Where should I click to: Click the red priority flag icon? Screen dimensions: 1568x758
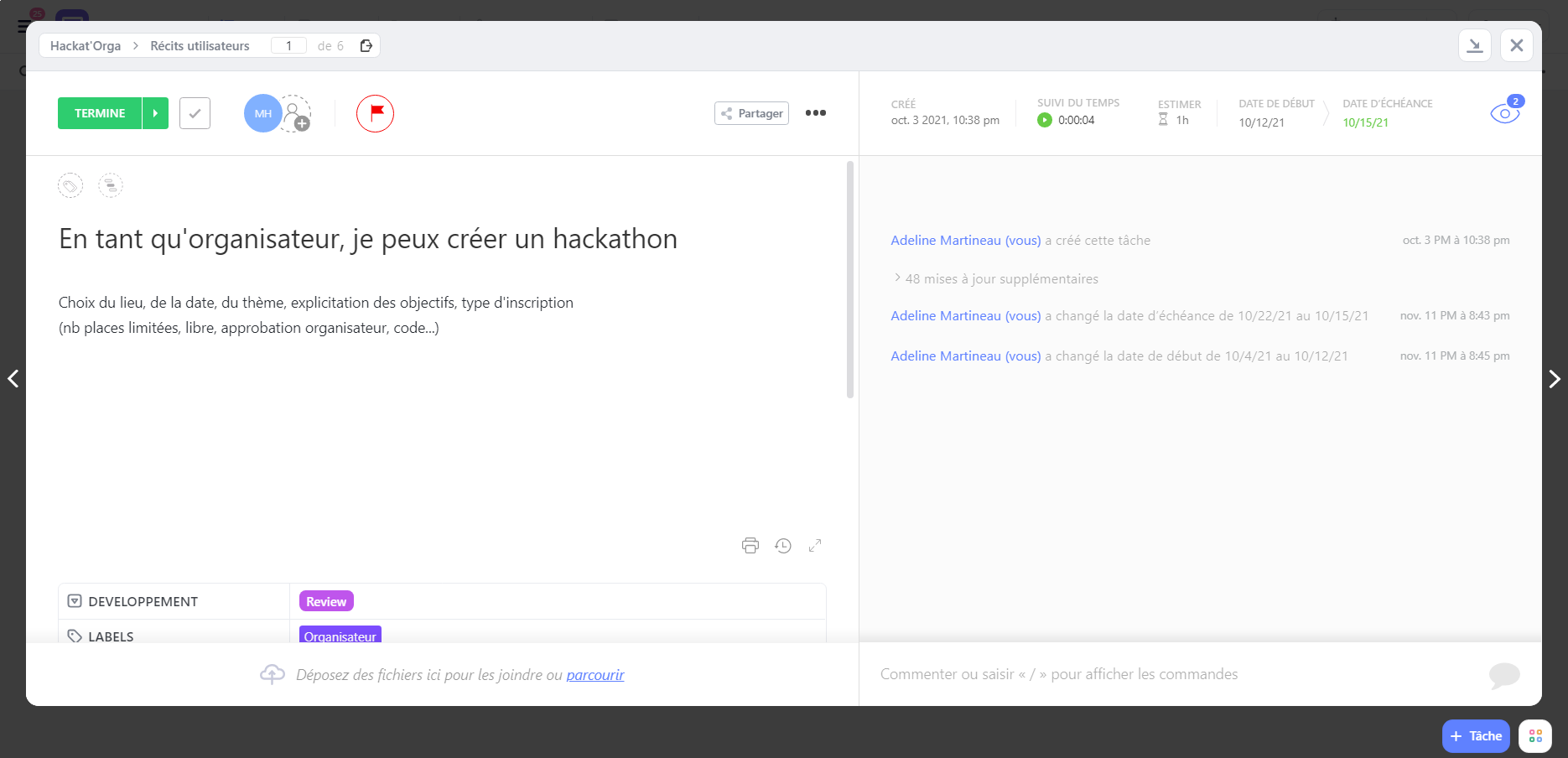[x=375, y=113]
